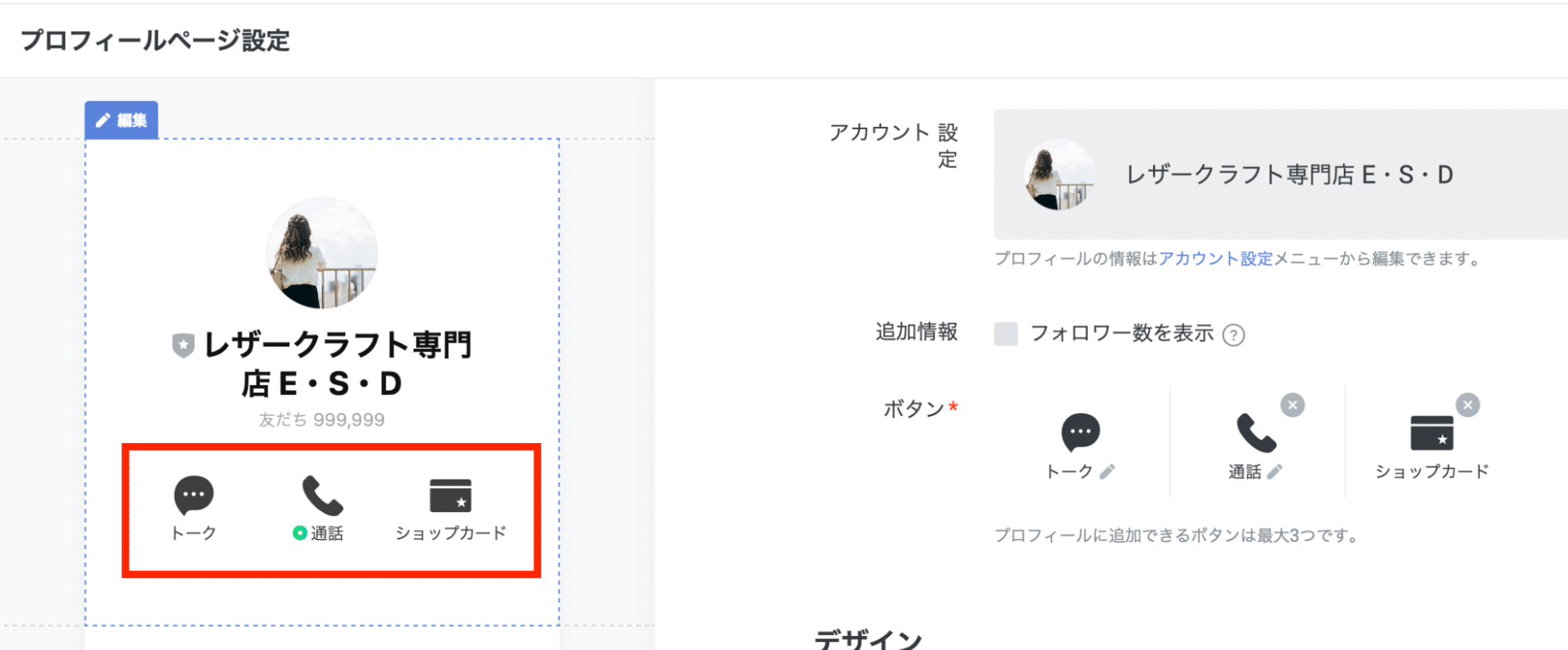Select the ショップカード button setting icon

1432,433
